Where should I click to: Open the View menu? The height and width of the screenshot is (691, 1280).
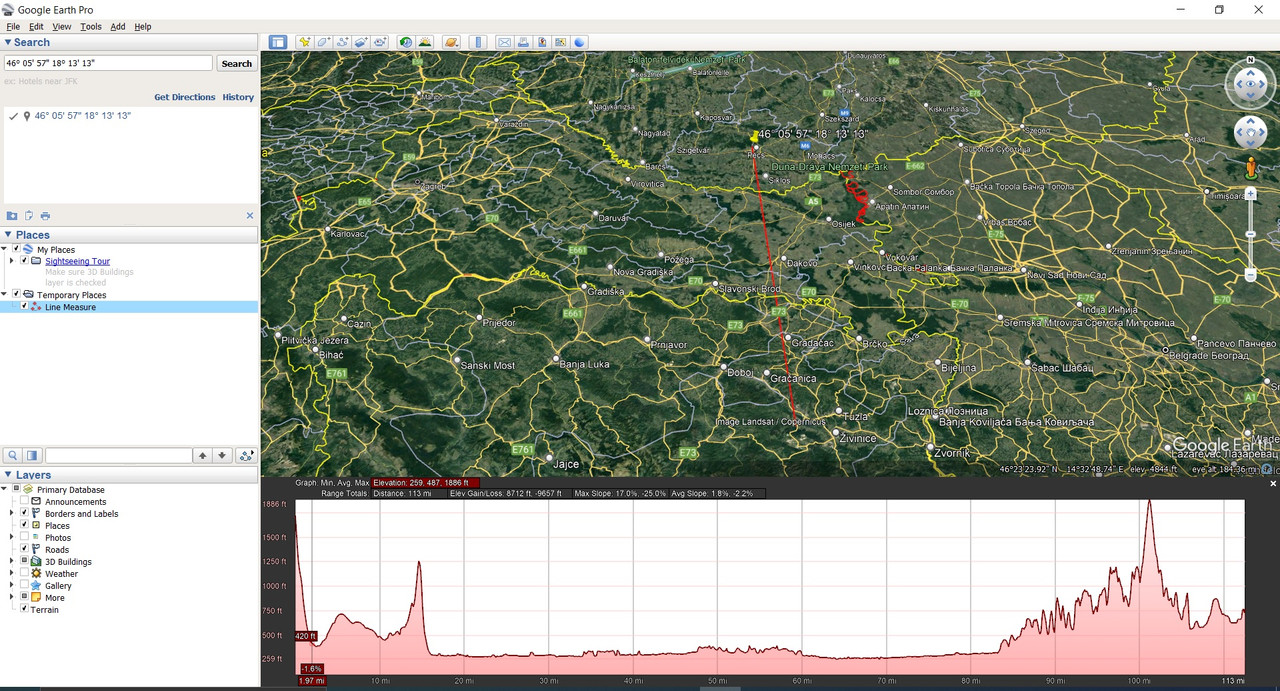pyautogui.click(x=61, y=27)
